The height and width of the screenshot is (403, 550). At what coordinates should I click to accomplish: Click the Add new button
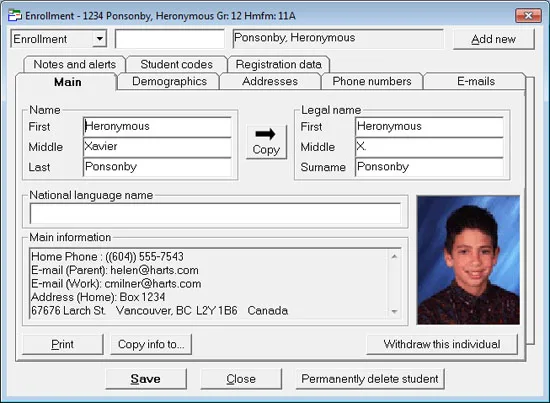(494, 39)
